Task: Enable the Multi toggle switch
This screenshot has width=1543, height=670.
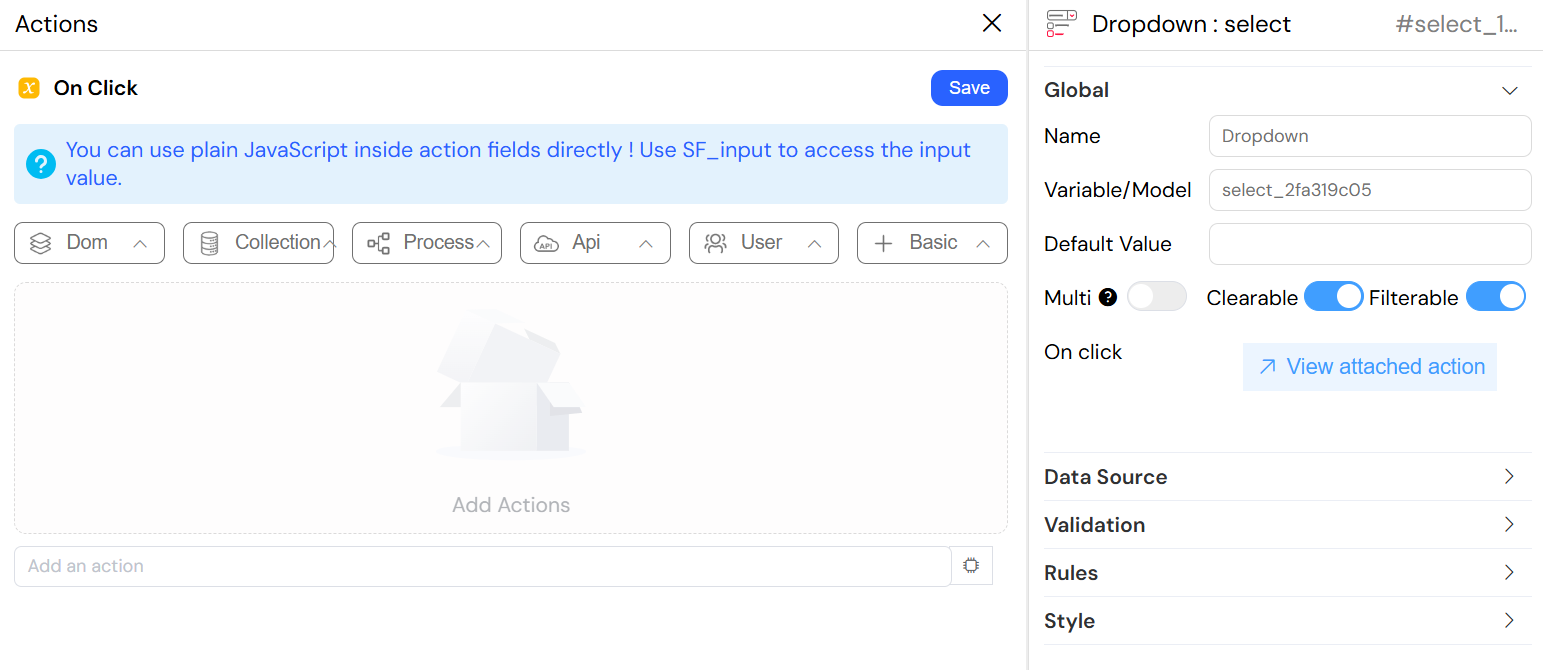Action: (1156, 297)
